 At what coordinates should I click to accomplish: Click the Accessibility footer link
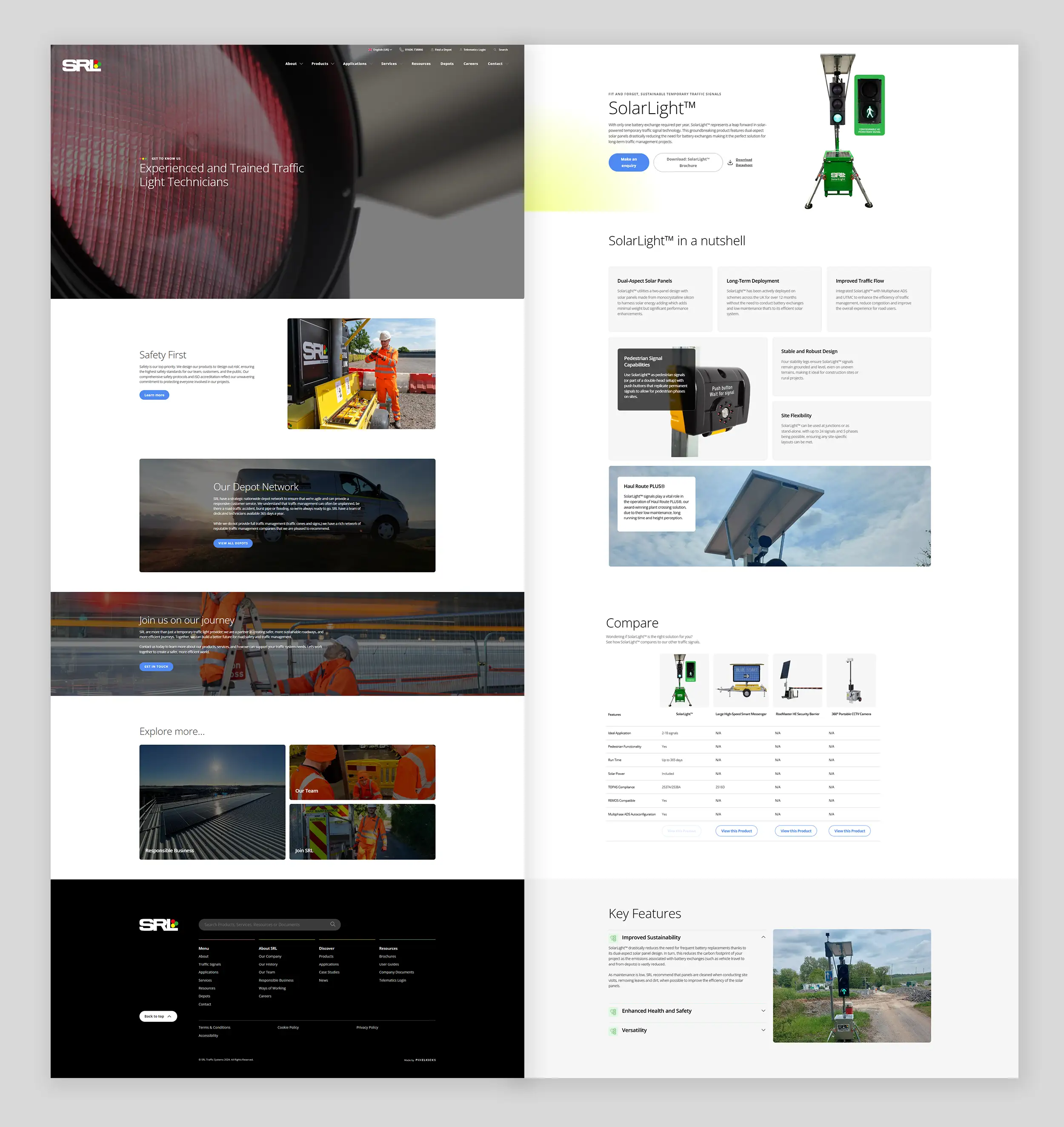(x=208, y=1035)
